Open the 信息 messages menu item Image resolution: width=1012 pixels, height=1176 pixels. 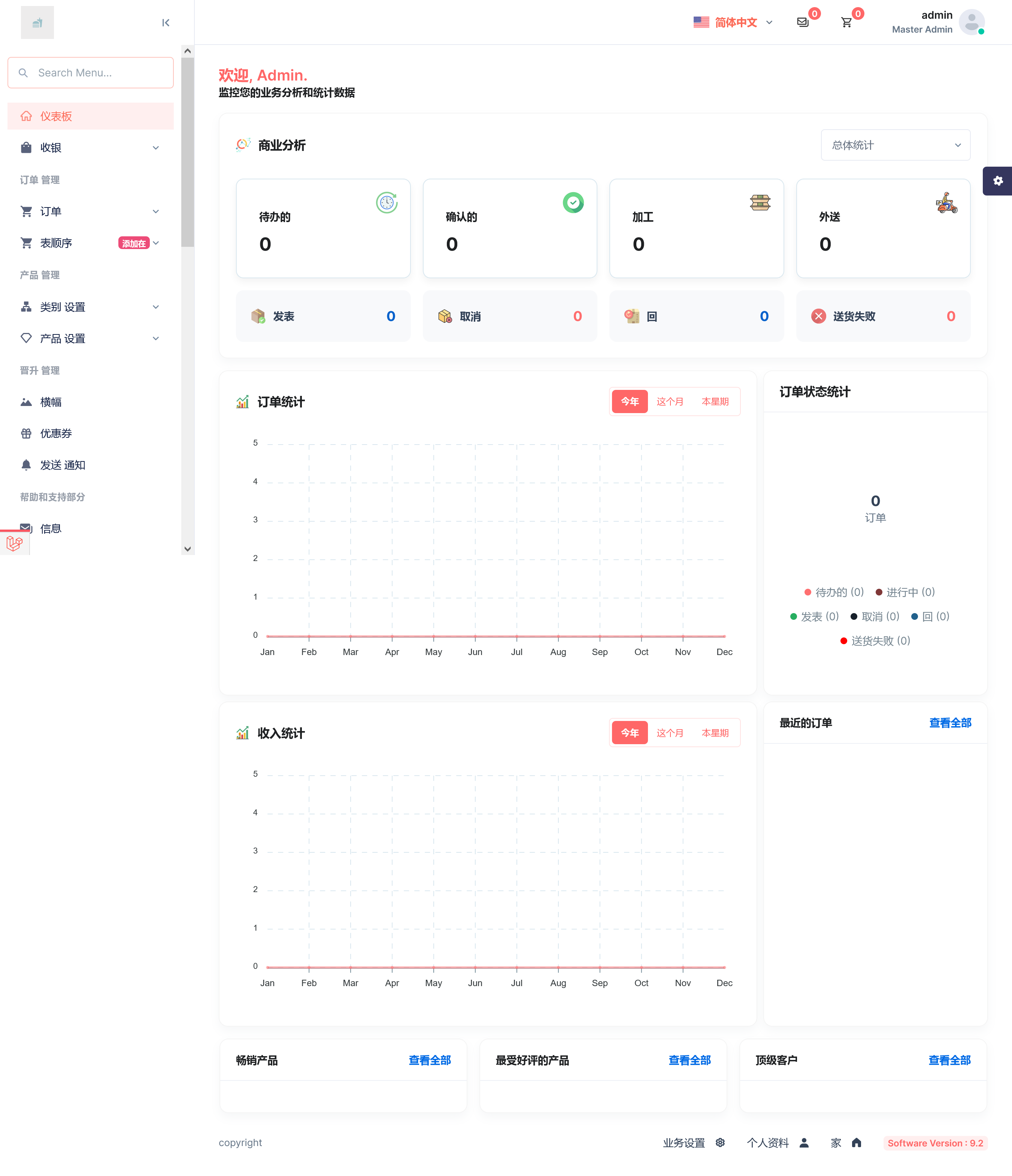point(91,528)
